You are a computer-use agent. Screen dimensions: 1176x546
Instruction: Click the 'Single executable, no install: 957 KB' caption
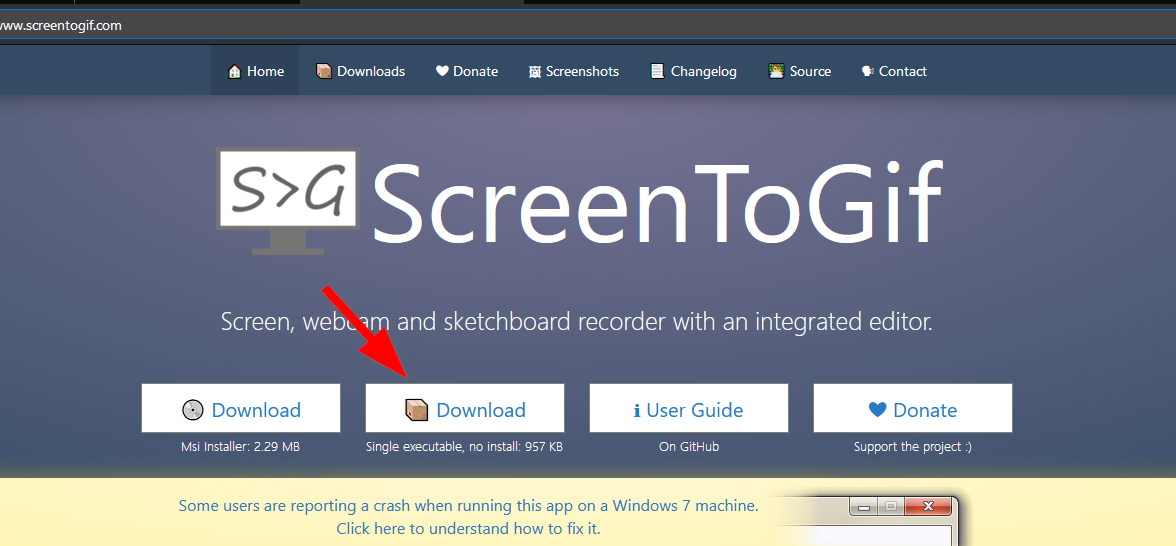tap(464, 447)
